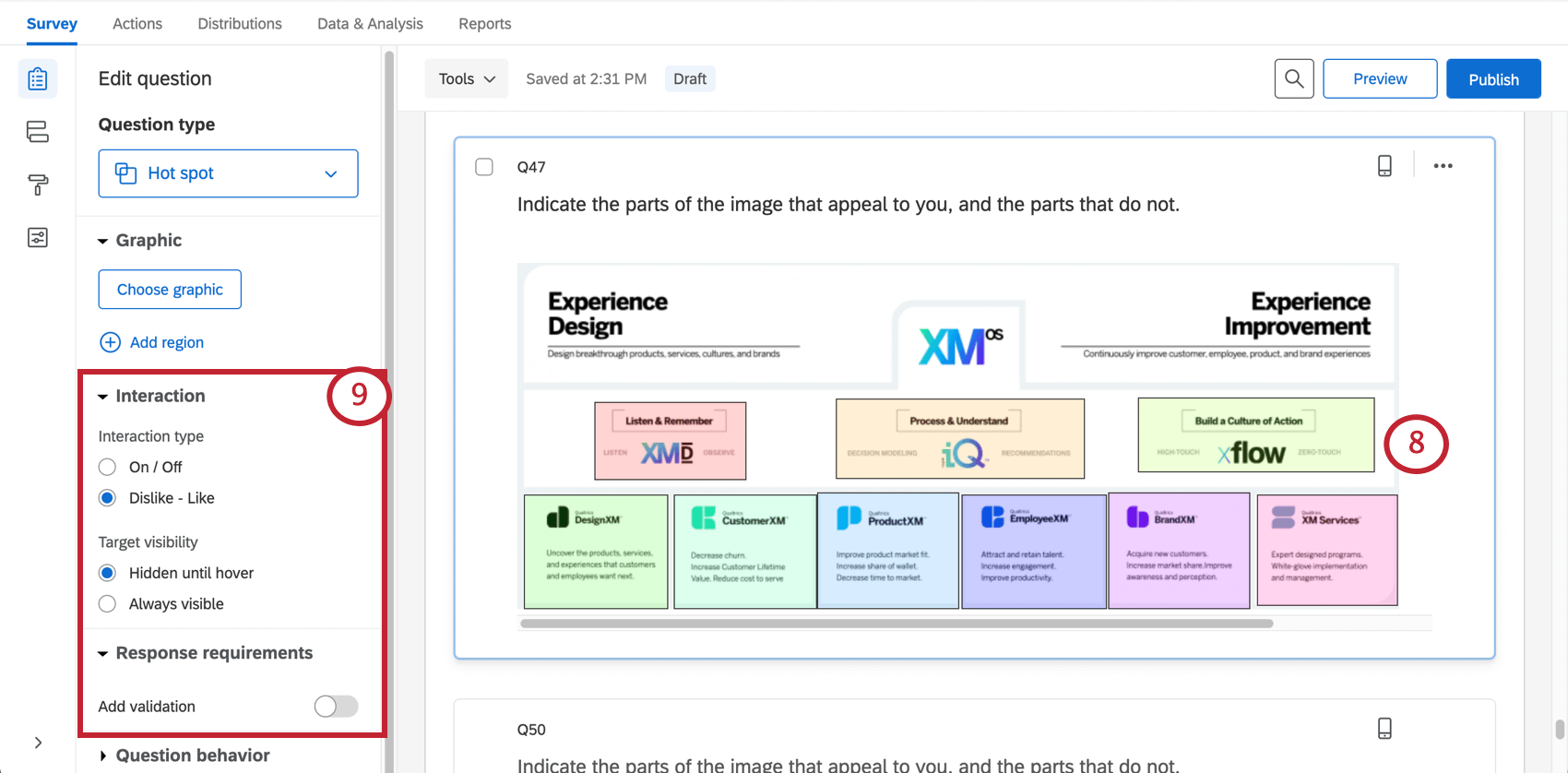Open the Hot spot question type dropdown
This screenshot has width=1568, height=773.
click(x=229, y=173)
